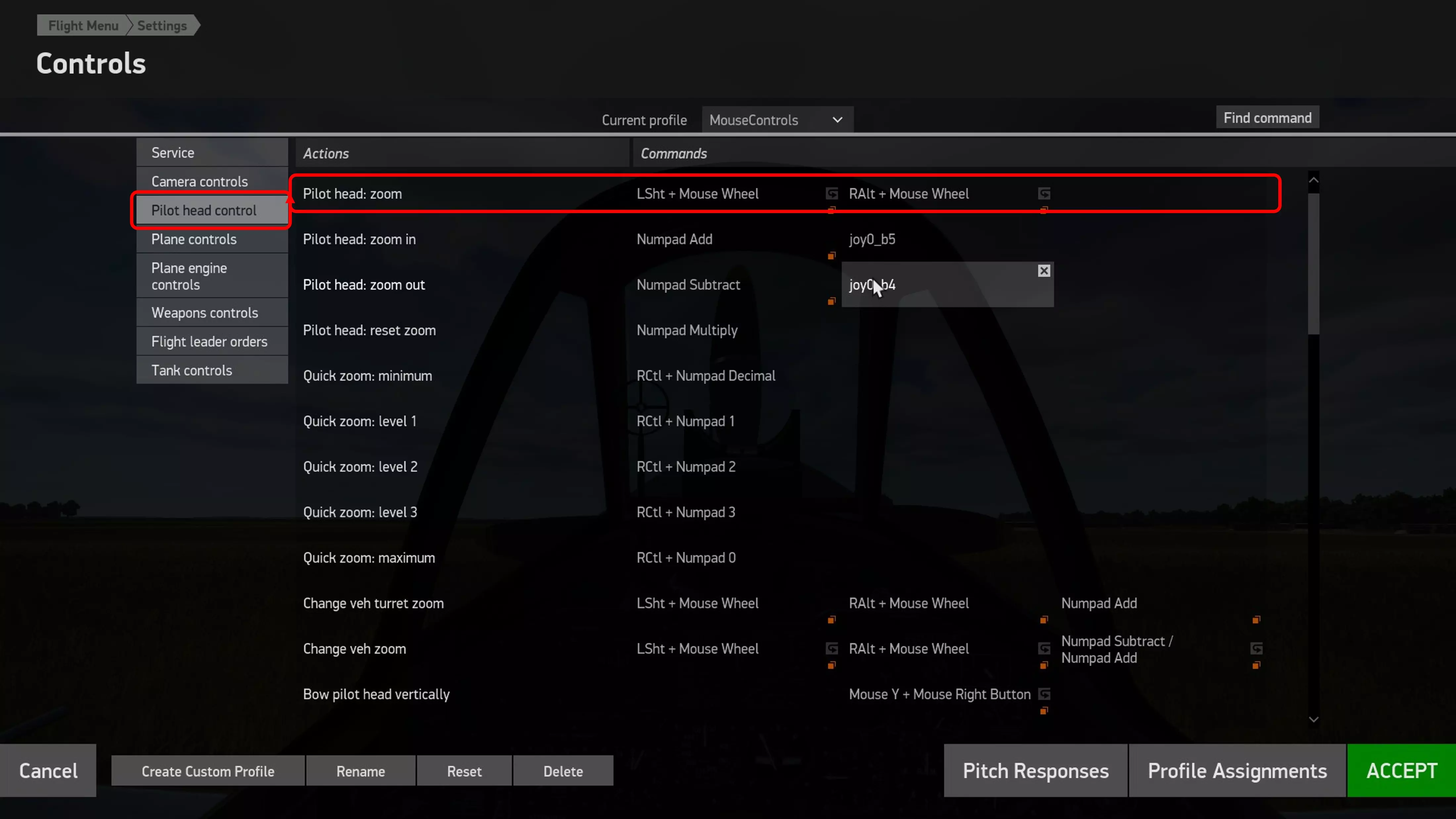
Task: Clear the joy0_b4 binding with X
Action: pos(1044,271)
